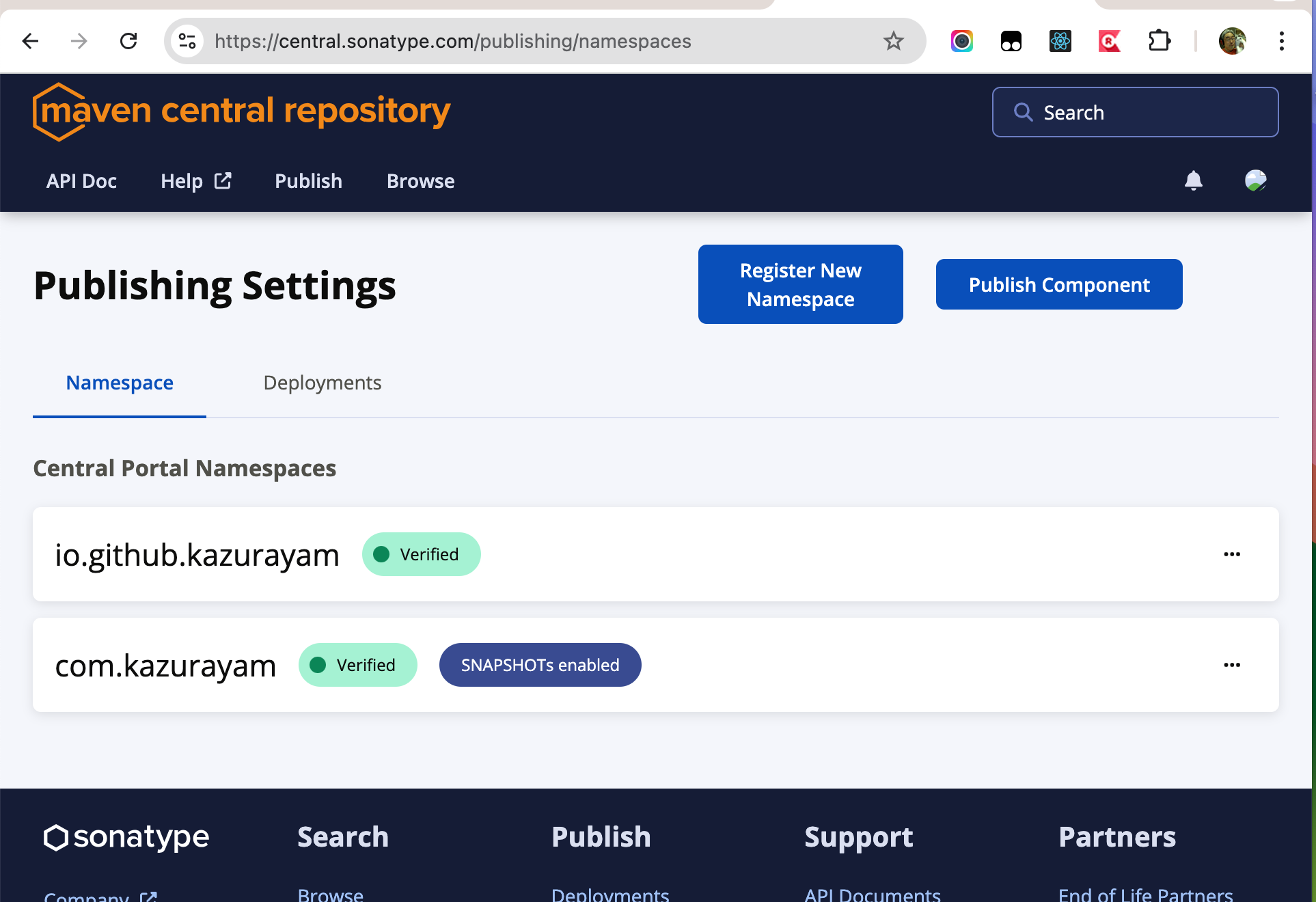Expand options menu for com.kazurayam namespace
This screenshot has width=1316, height=902.
click(x=1231, y=665)
